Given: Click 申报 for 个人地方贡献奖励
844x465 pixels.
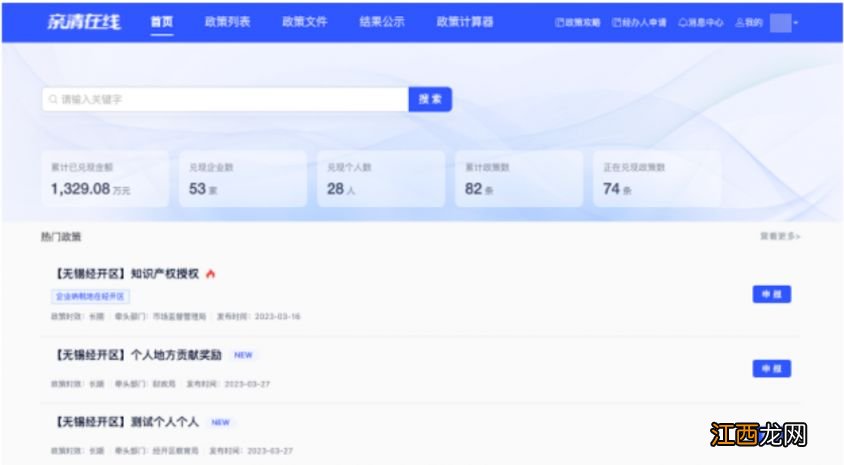Looking at the screenshot, I should pyautogui.click(x=771, y=369).
